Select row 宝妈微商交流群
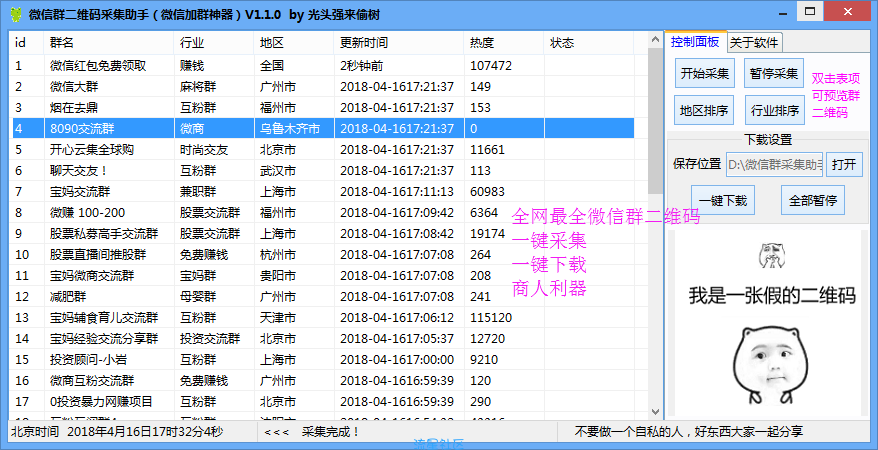This screenshot has height=450, width=878. click(x=323, y=275)
